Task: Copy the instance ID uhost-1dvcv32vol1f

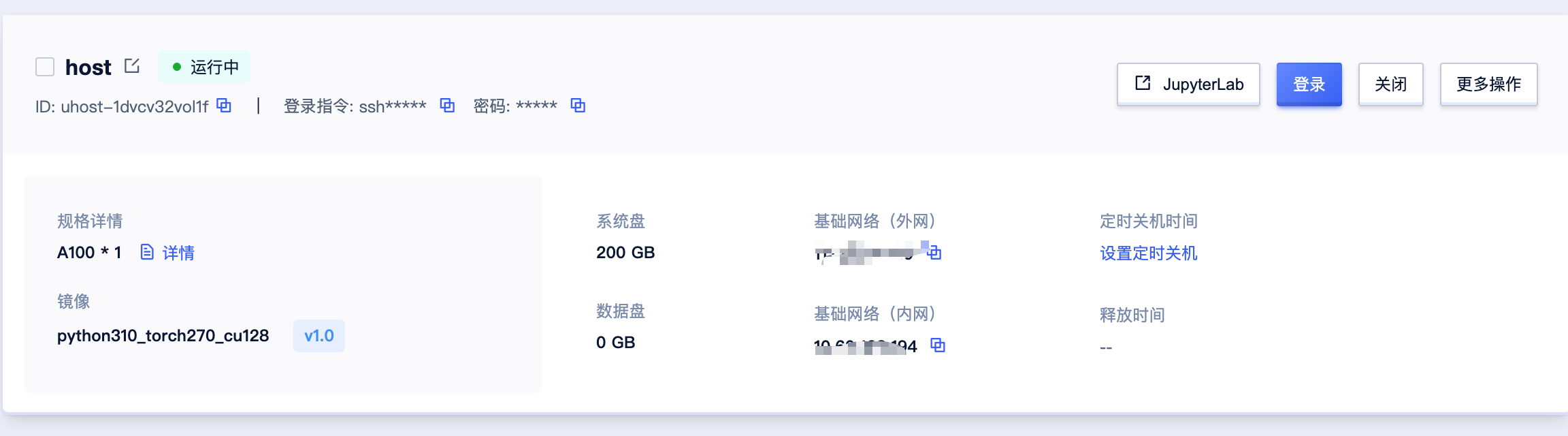Action: [224, 106]
